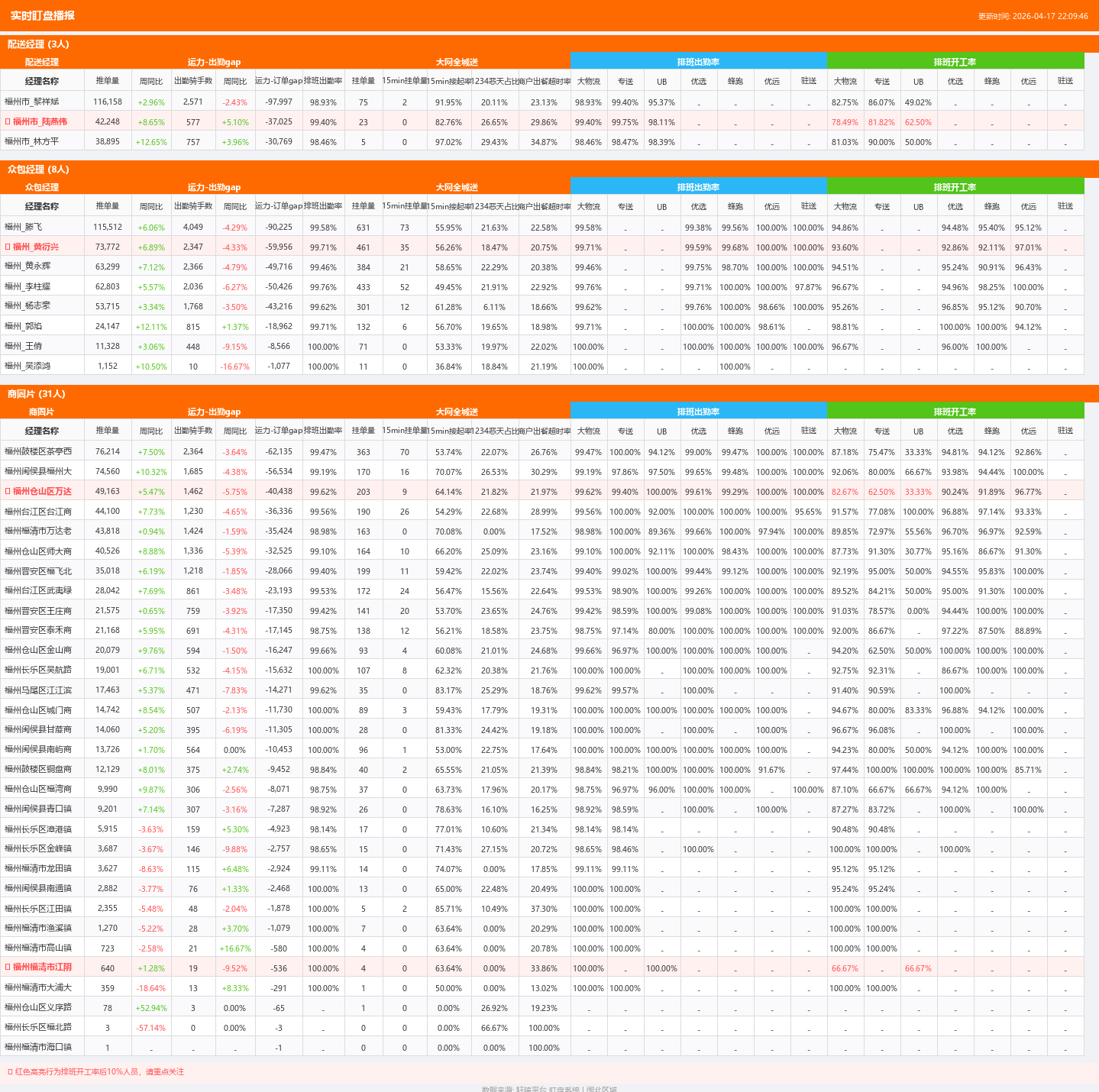Click the row name '福州长乐区江田镇'
This screenshot has width=1099, height=1092.
point(38,908)
